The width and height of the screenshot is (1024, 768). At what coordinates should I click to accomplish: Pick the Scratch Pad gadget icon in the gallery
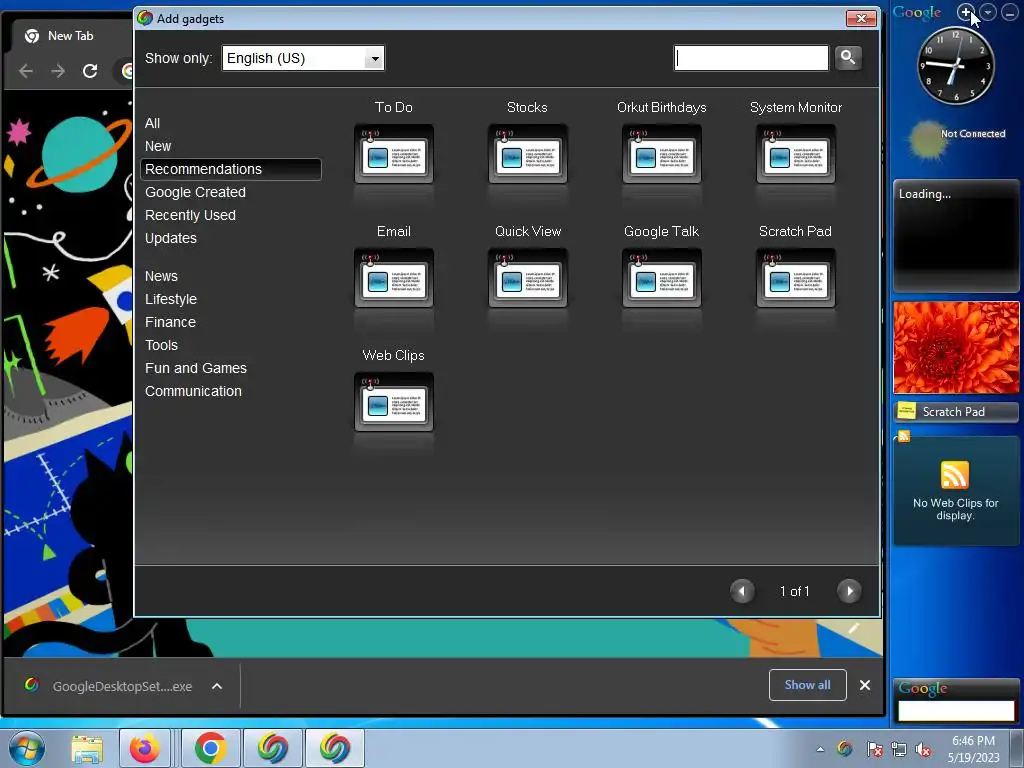[x=795, y=278]
